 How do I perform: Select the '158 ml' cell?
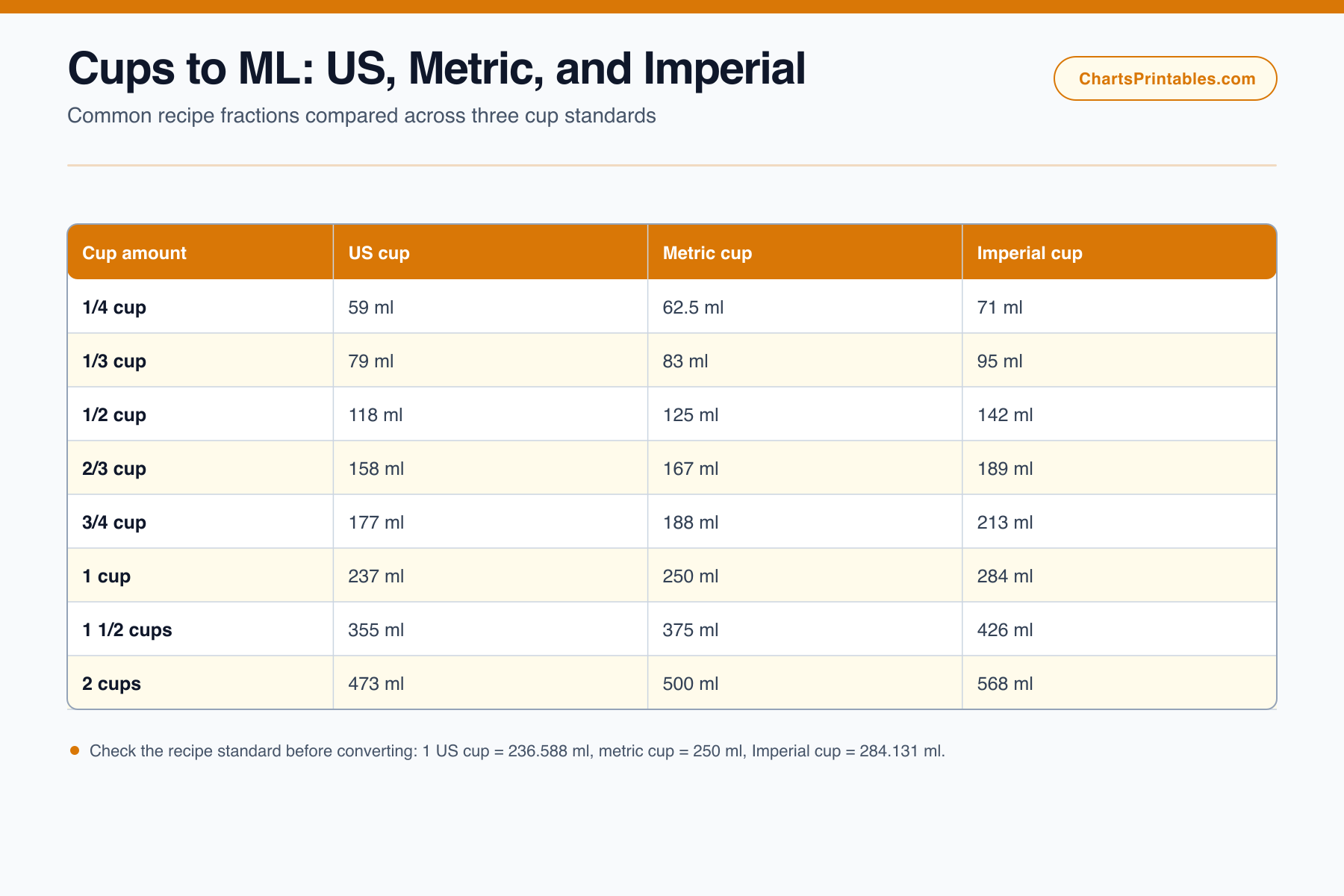point(491,467)
